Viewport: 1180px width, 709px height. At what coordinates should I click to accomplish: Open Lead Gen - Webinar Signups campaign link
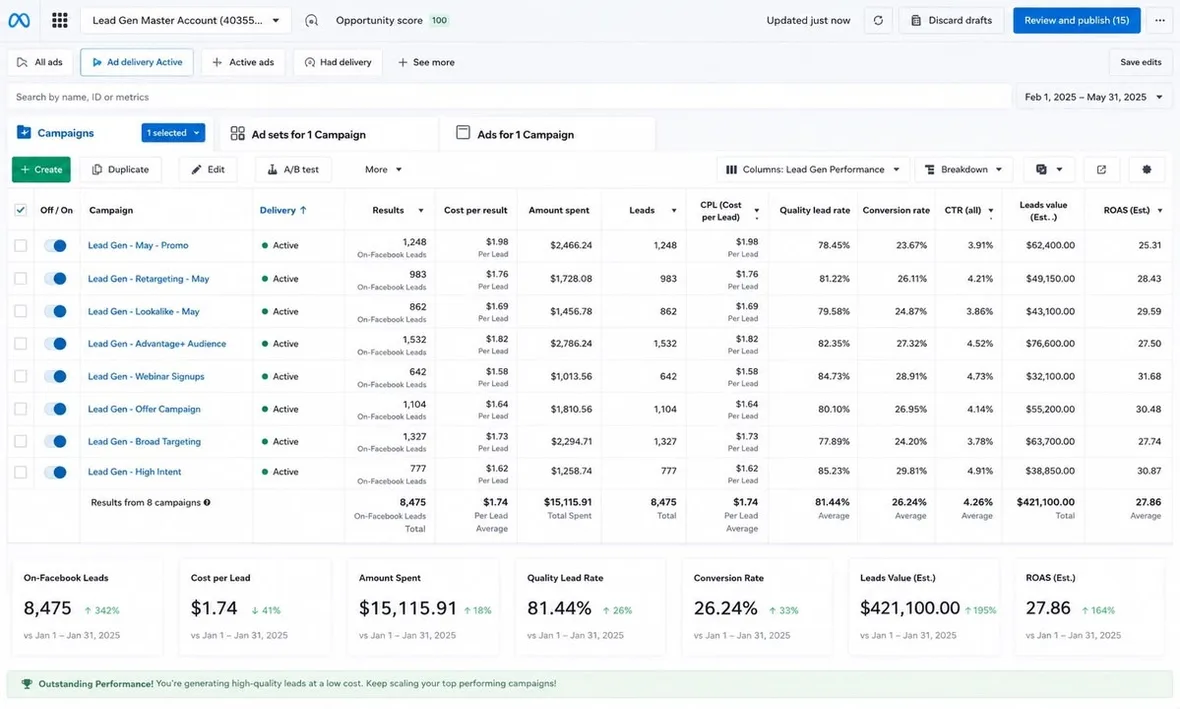(146, 376)
